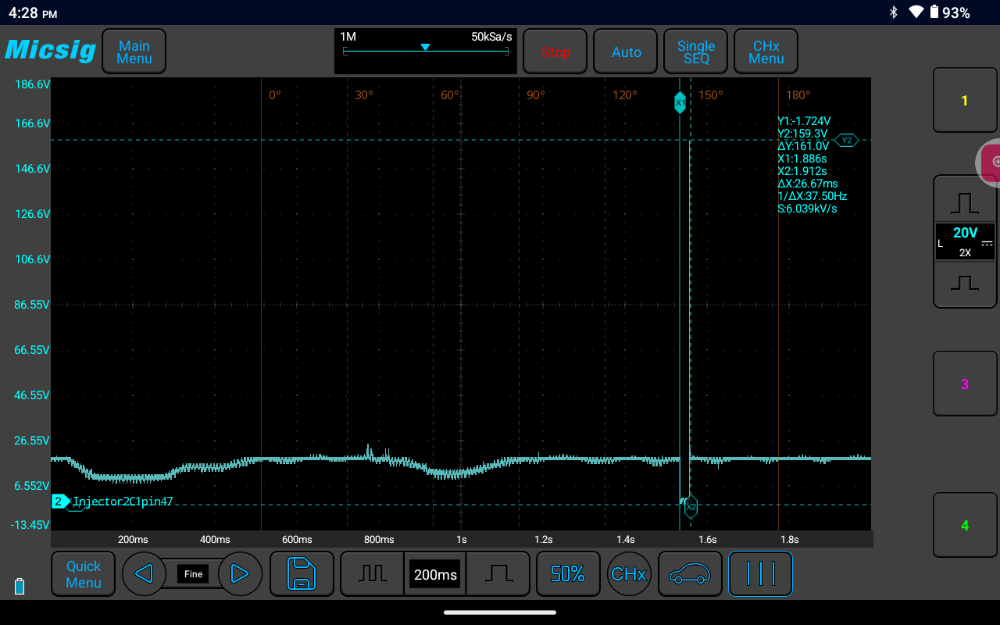The width and height of the screenshot is (1000, 625).
Task: Enable channel 3
Action: click(x=964, y=384)
